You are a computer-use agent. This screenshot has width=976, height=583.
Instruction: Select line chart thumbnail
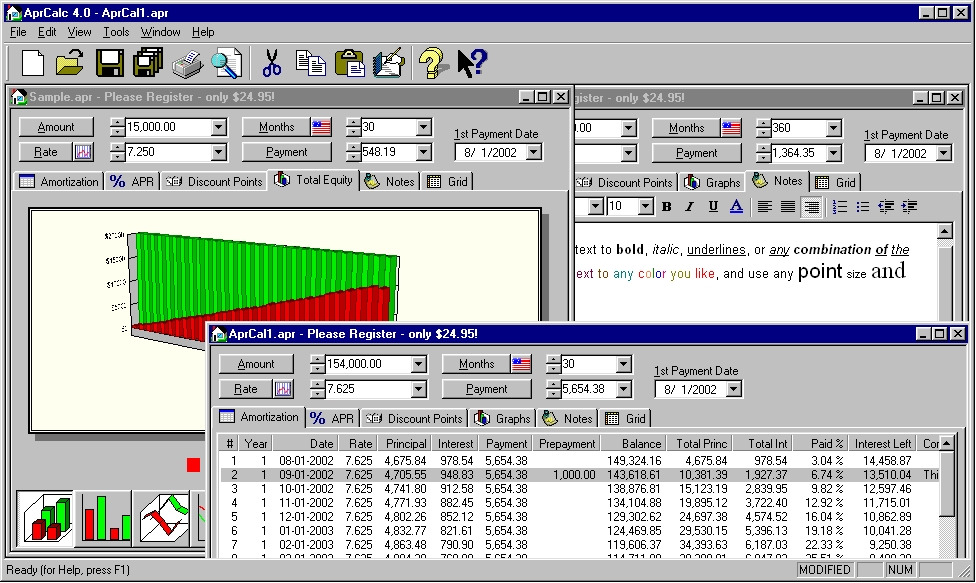coord(163,519)
